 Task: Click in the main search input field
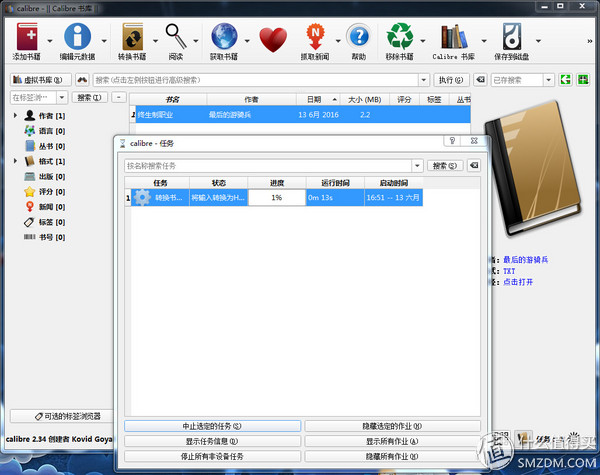tap(256, 80)
